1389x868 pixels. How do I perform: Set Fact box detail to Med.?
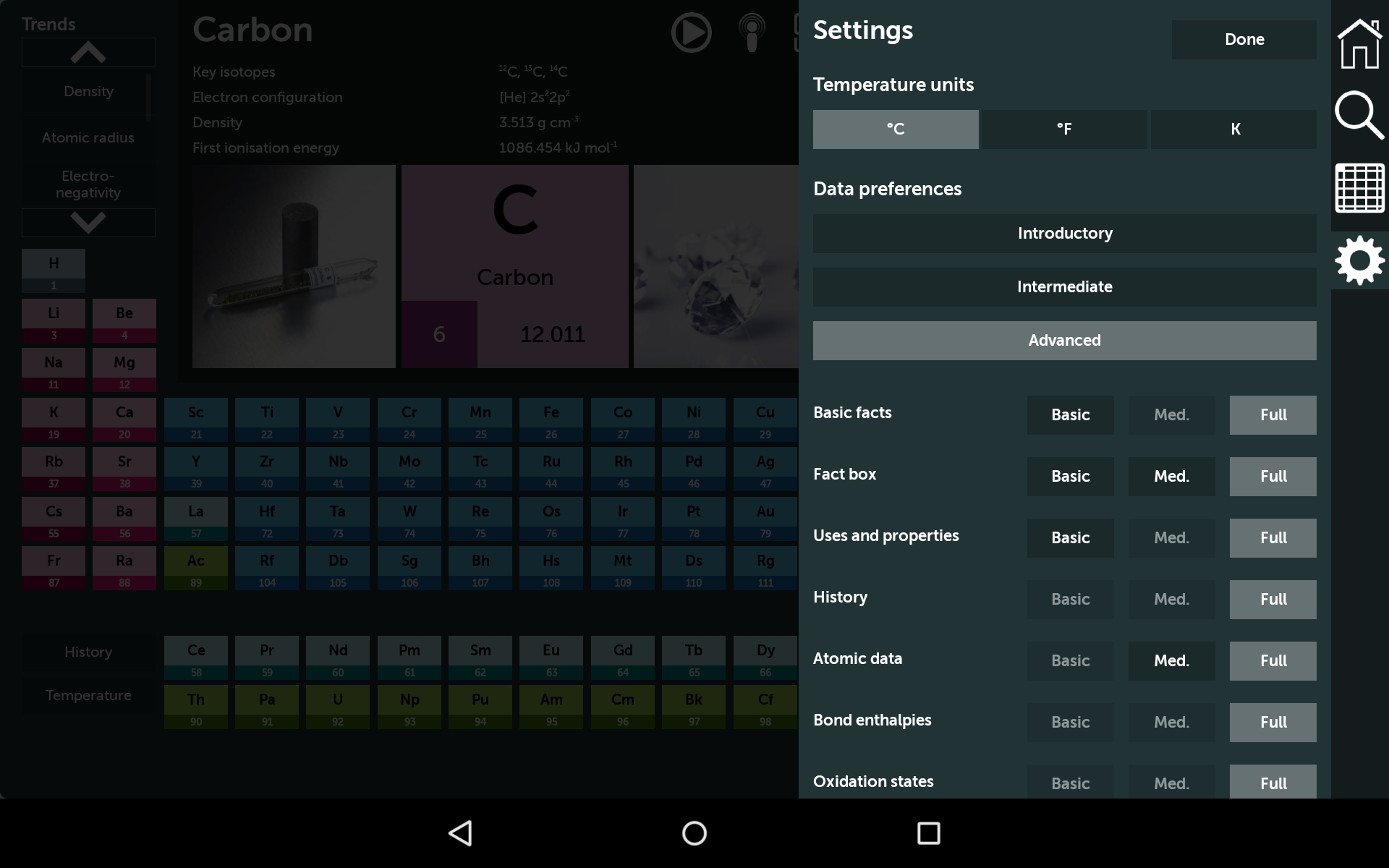point(1171,477)
